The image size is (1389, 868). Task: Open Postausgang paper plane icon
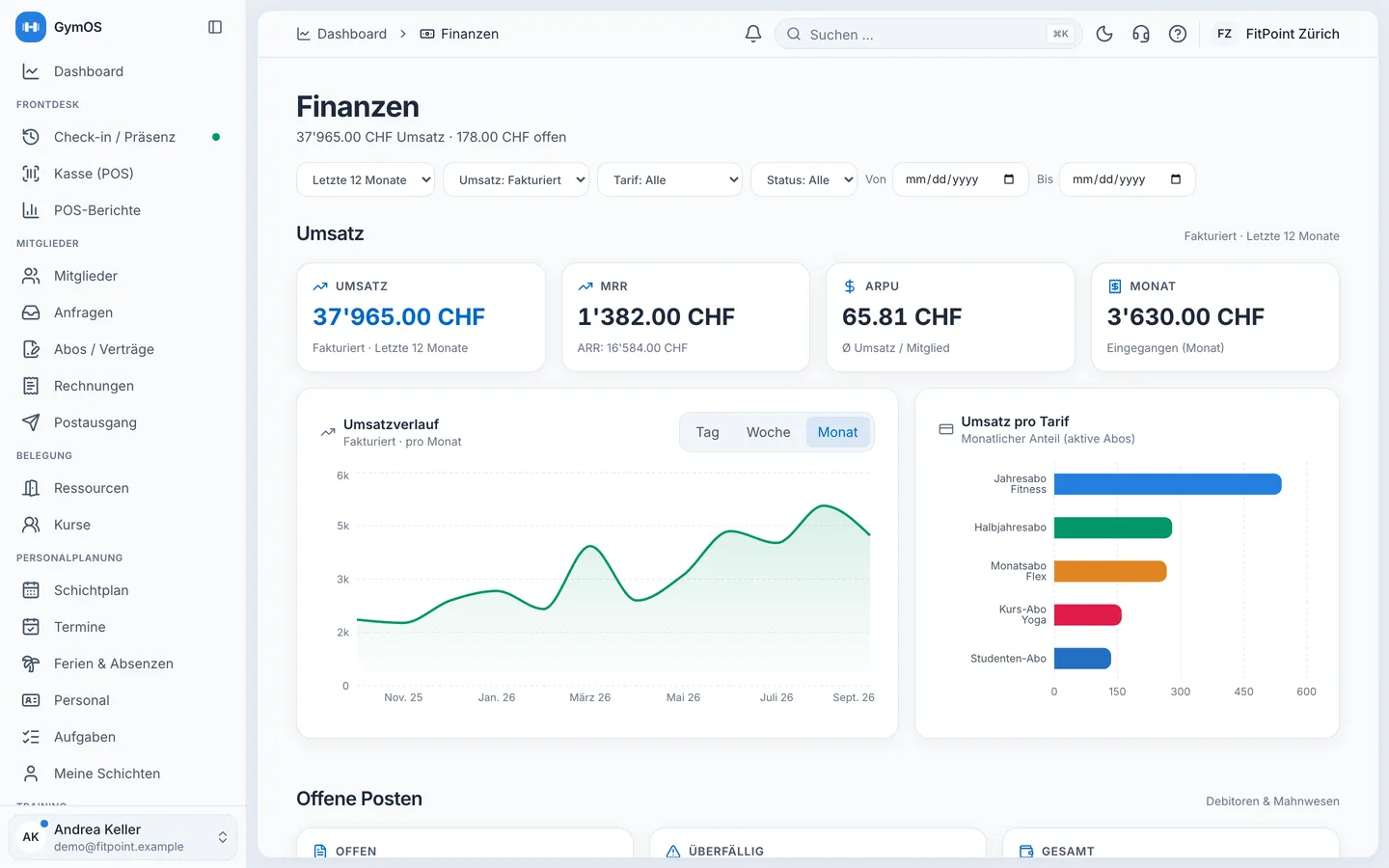[31, 422]
